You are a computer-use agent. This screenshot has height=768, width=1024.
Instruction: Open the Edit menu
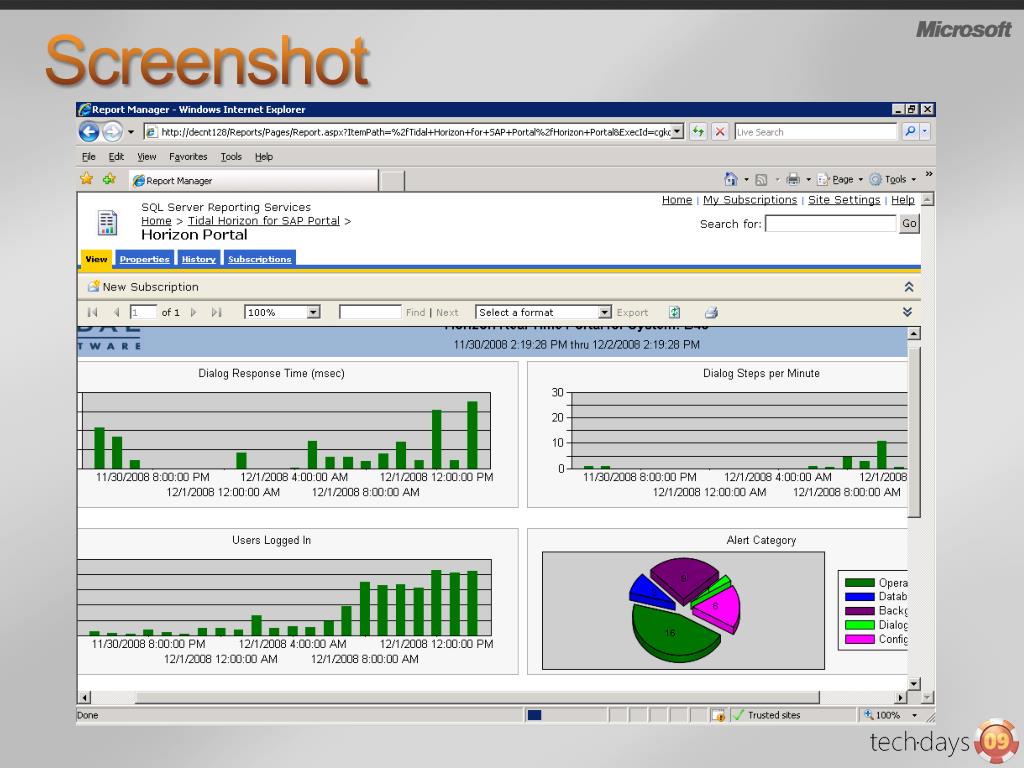(x=116, y=157)
